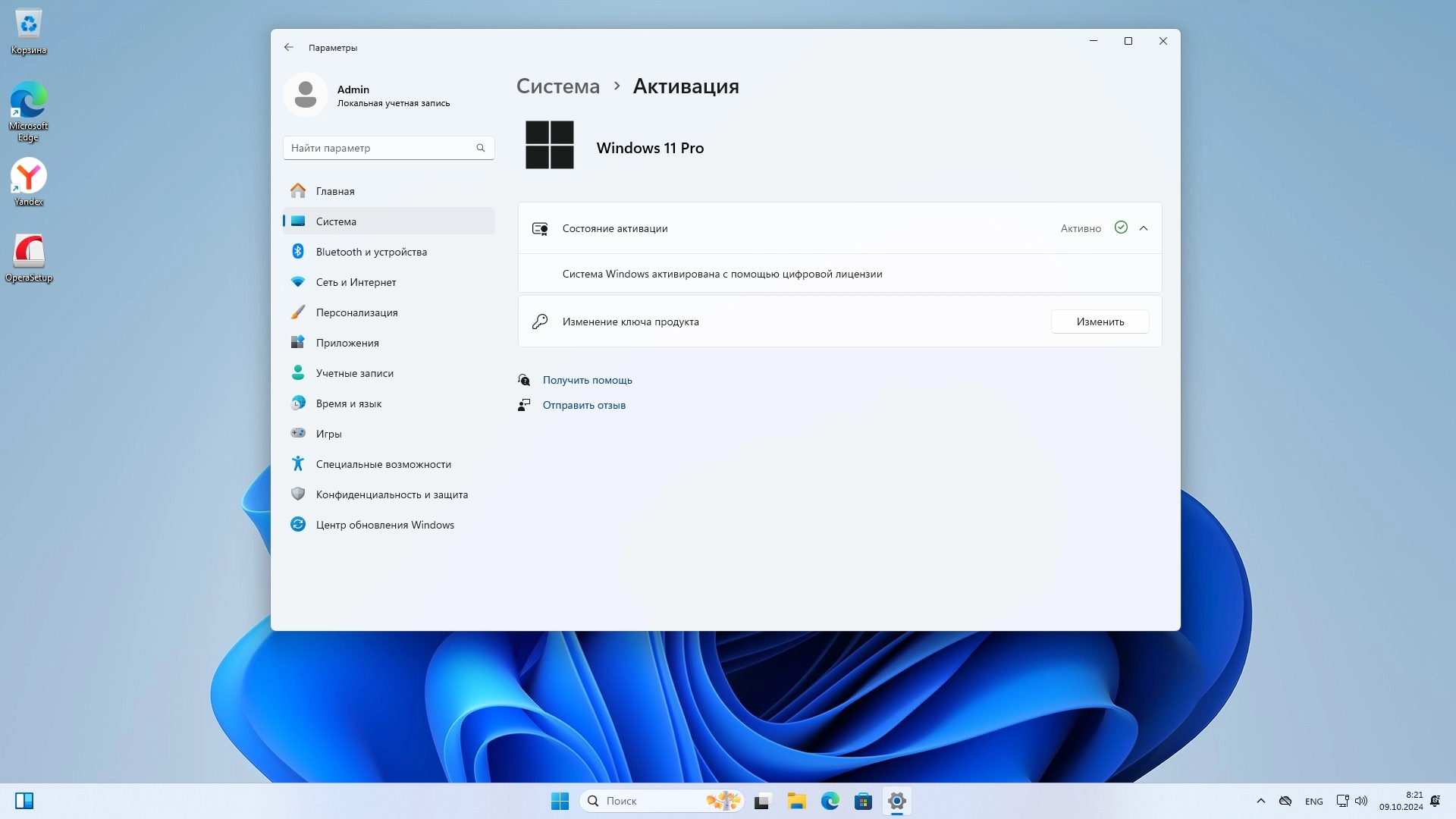Viewport: 1456px width, 819px height.
Task: Open Центр обновления Windows page
Action: click(384, 525)
